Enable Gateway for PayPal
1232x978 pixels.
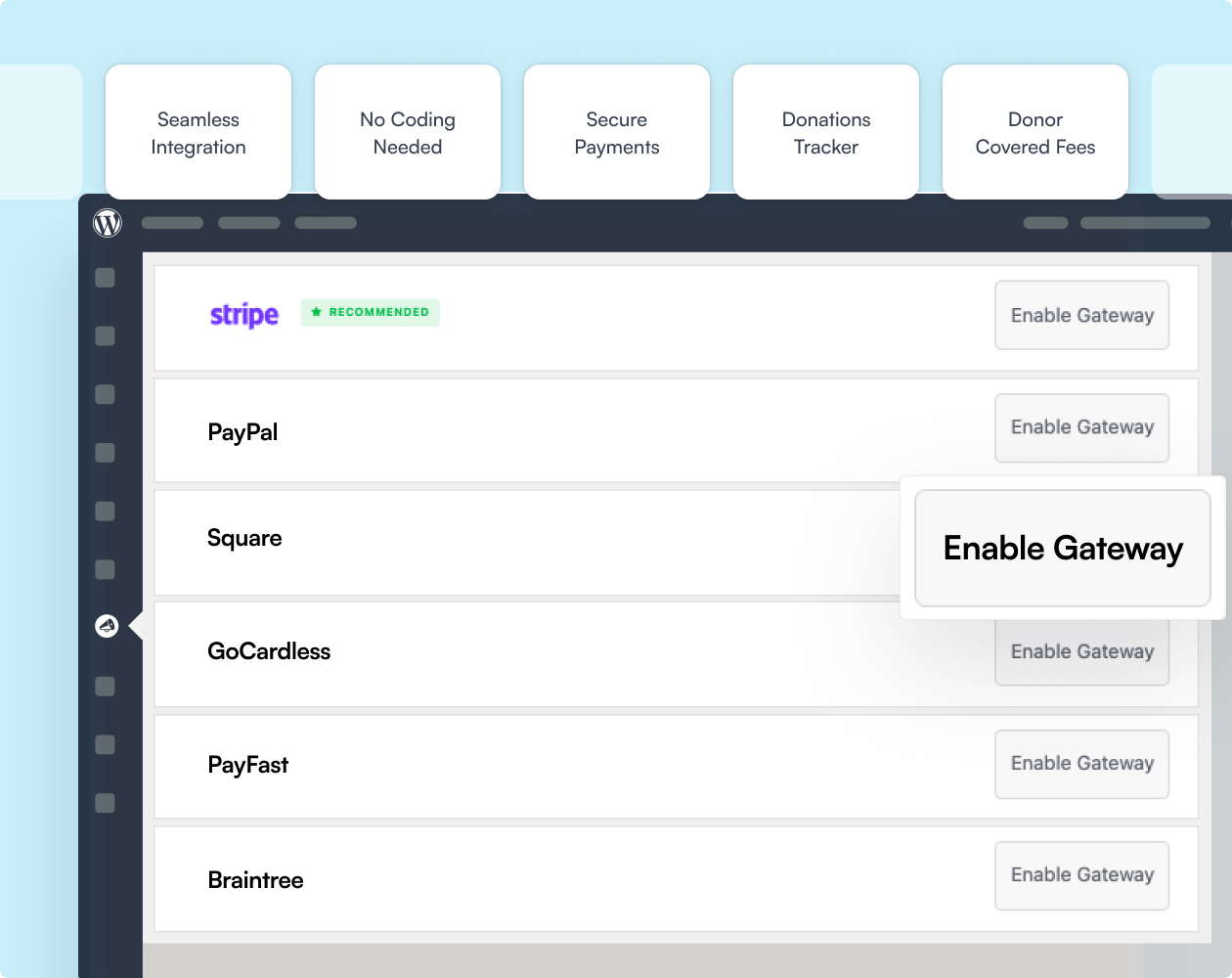tap(1082, 427)
